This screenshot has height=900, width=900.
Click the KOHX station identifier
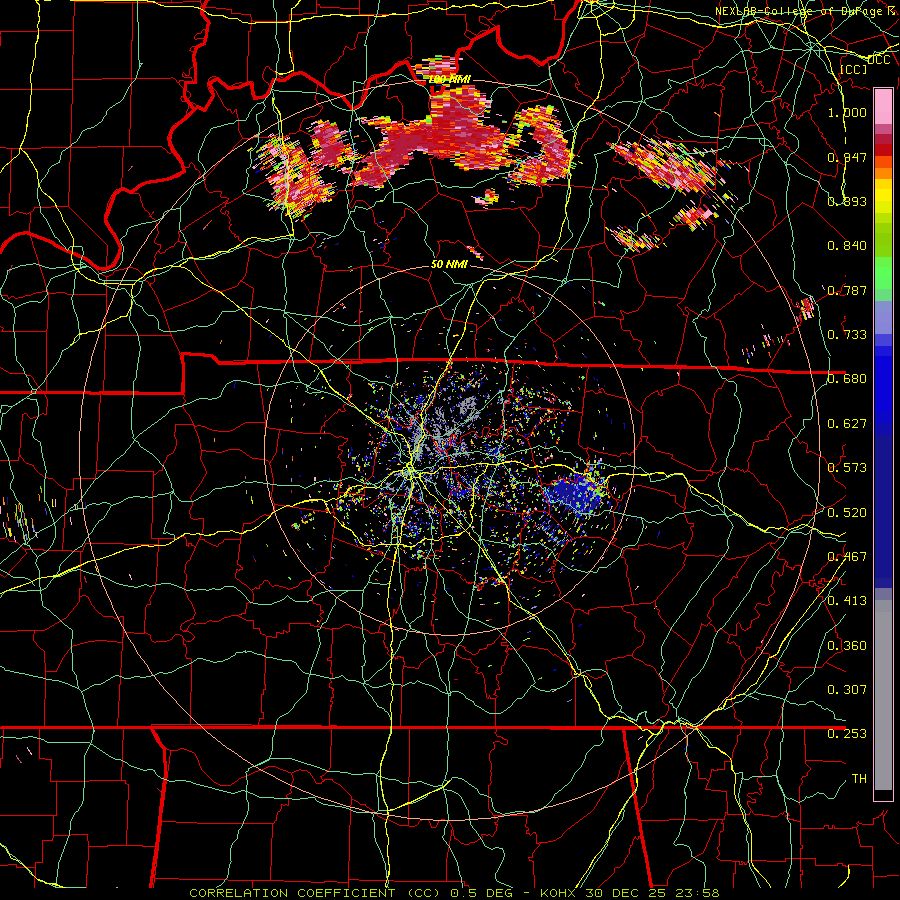[x=558, y=893]
